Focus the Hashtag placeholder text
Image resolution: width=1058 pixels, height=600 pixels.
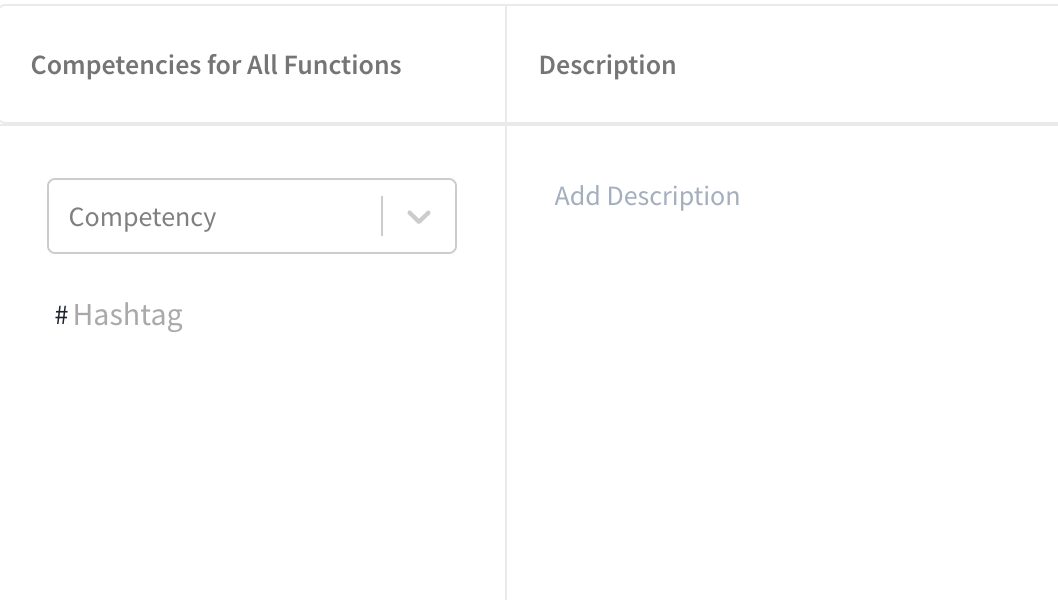pyautogui.click(x=128, y=316)
